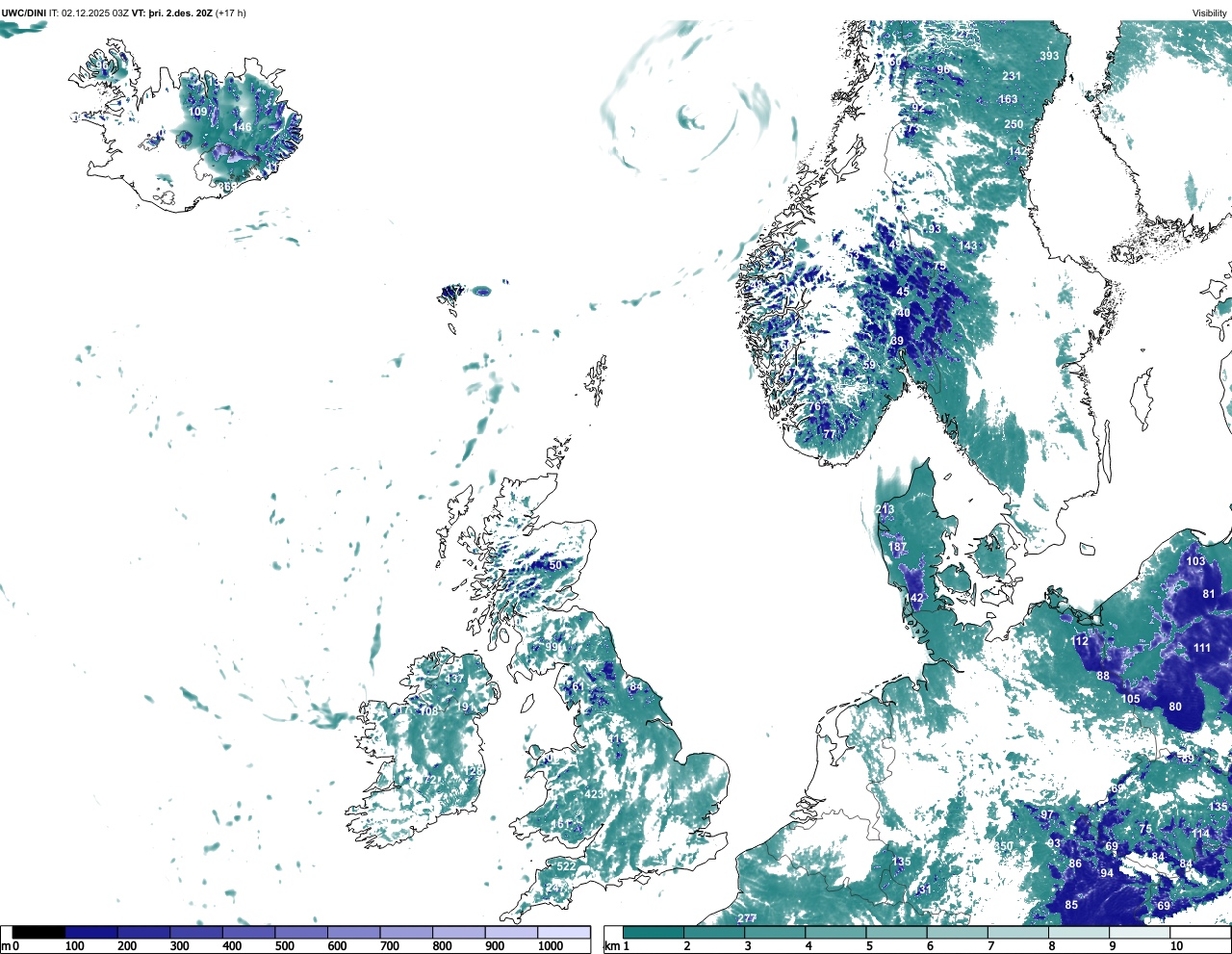
Task: Click the '1000' tick label on metre legend
Action: [x=551, y=946]
